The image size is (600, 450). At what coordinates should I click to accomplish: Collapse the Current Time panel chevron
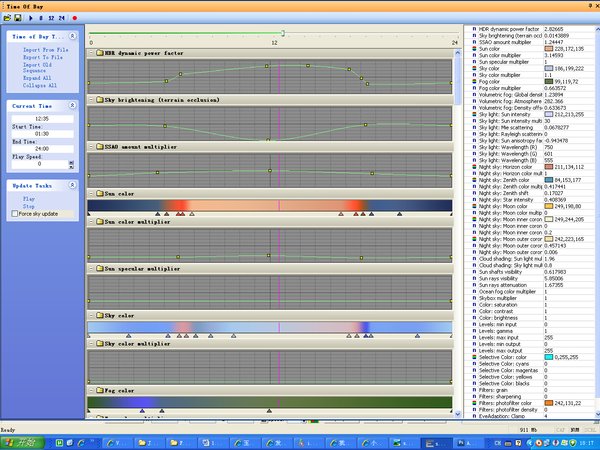point(72,105)
